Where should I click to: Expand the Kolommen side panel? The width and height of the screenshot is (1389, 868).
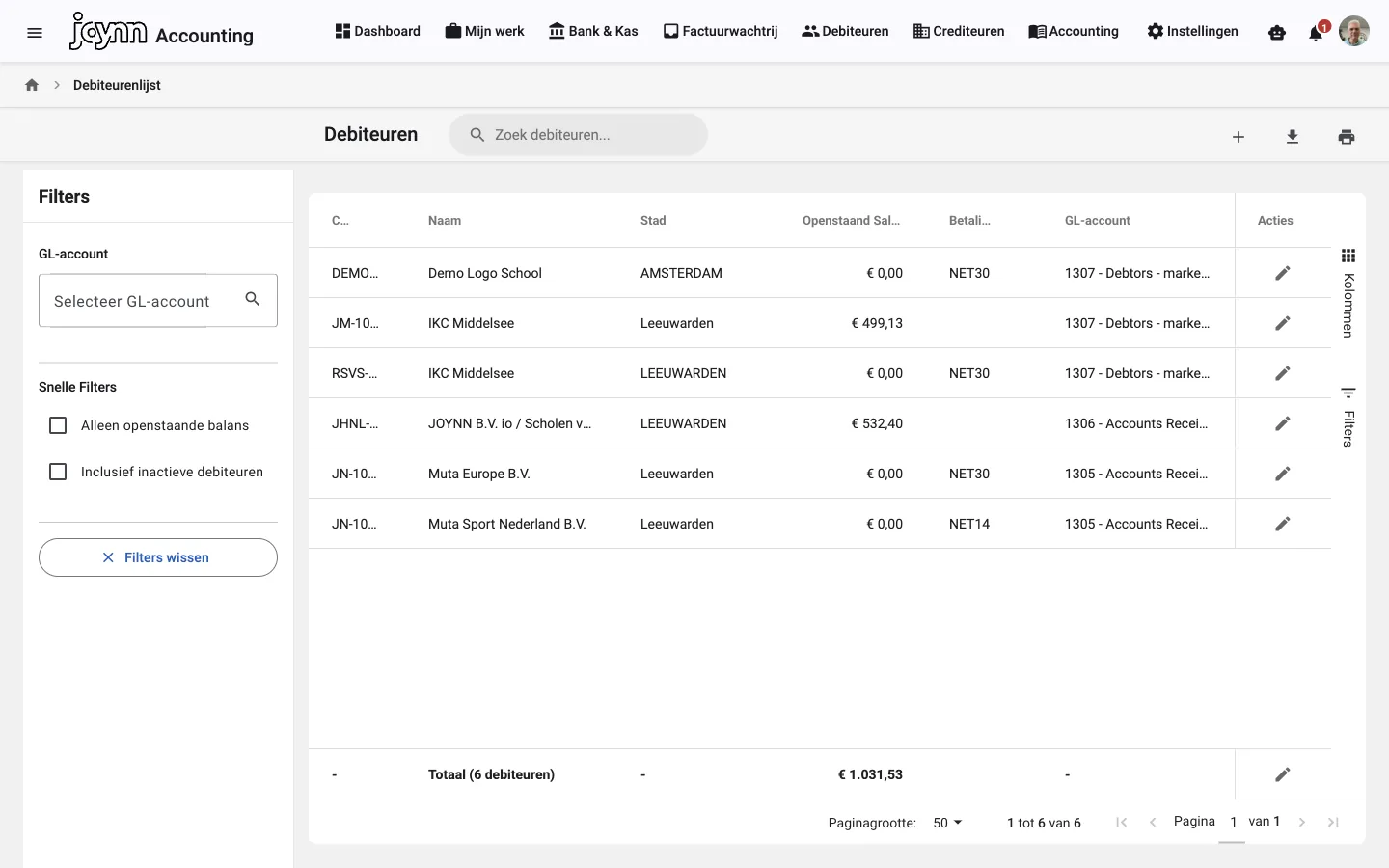[1348, 293]
